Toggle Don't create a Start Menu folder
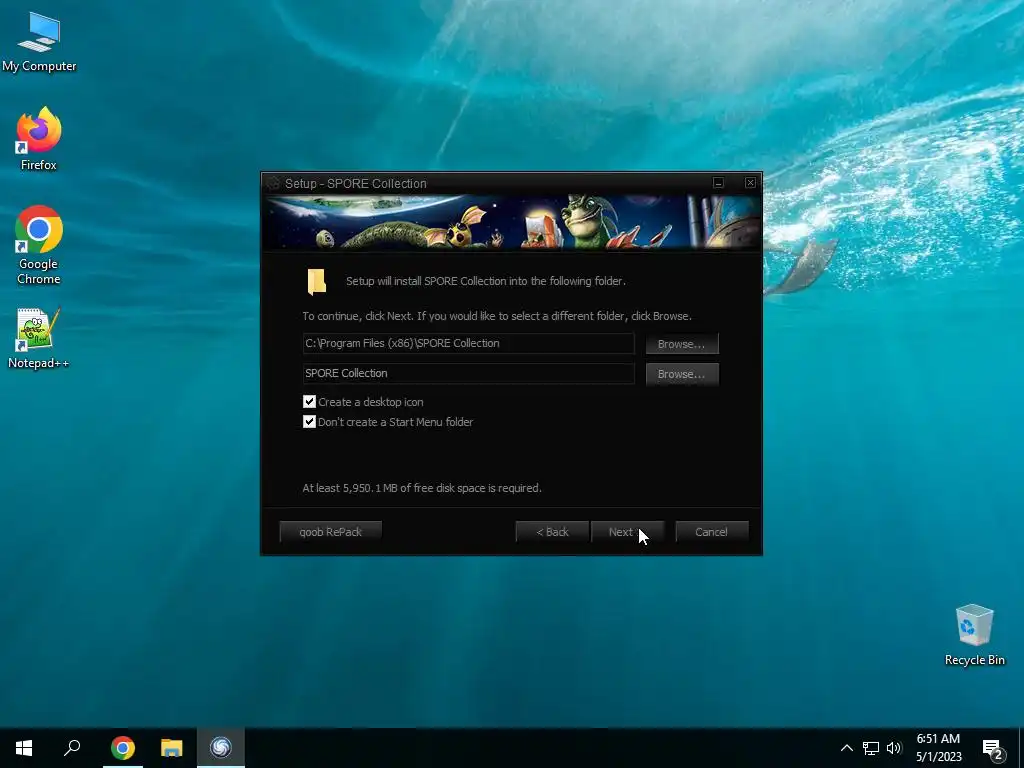1024x768 pixels. [x=310, y=422]
